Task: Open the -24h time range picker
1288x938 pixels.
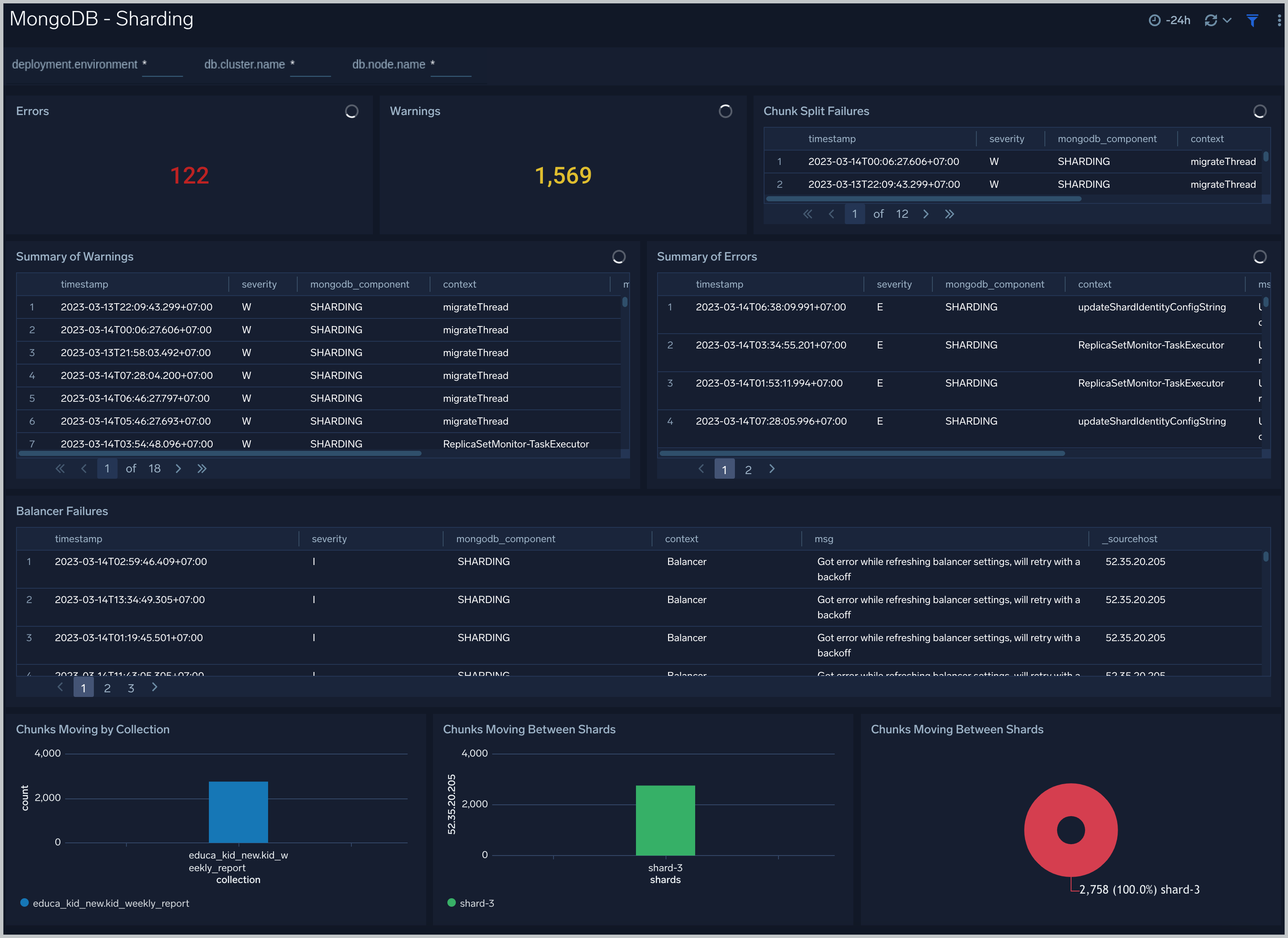Action: 1169,20
